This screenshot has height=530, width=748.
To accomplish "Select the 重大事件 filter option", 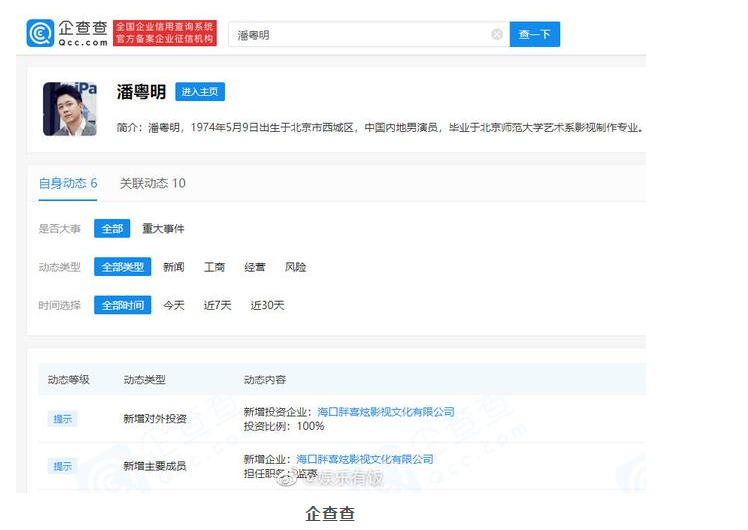I will click(x=163, y=229).
